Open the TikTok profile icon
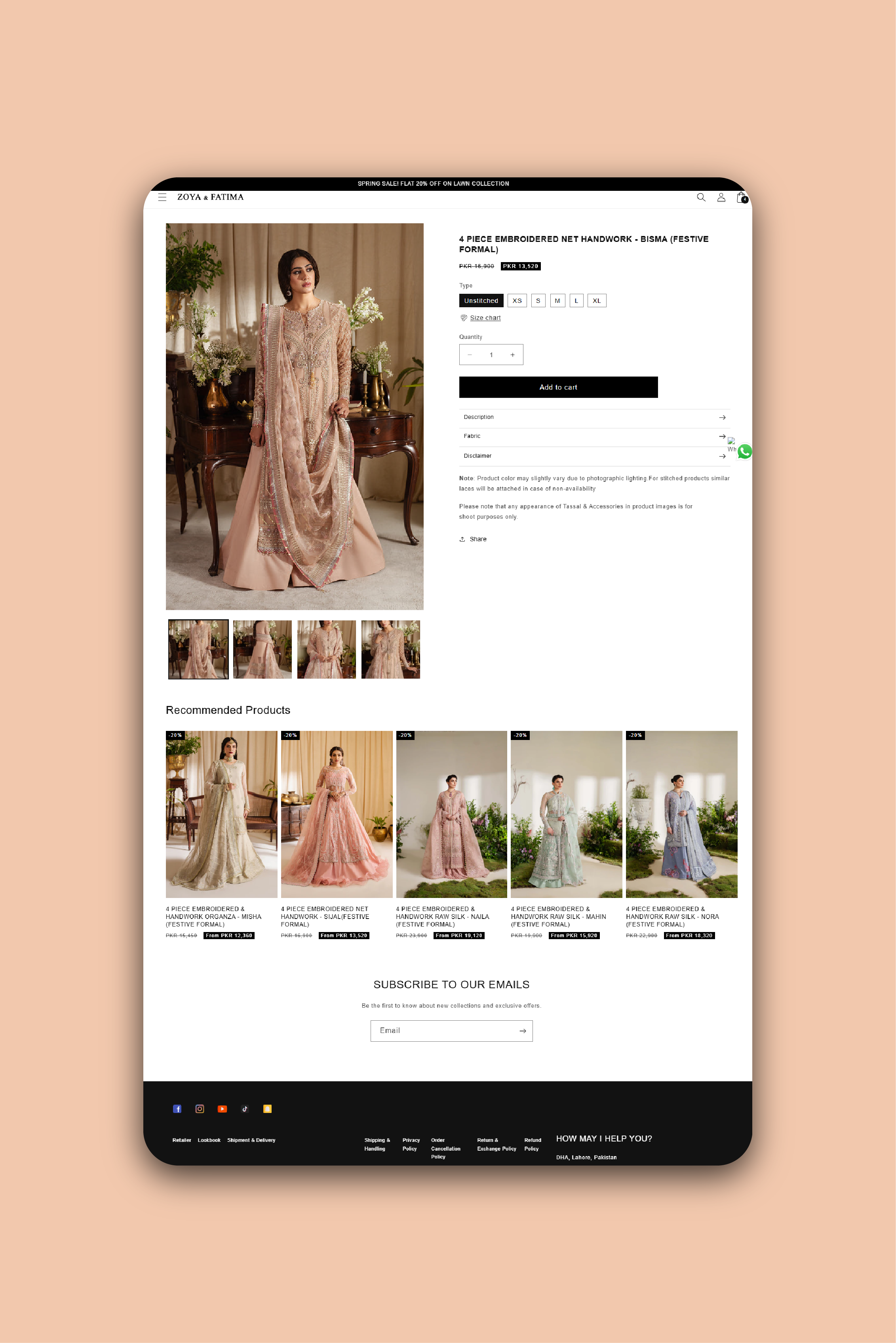This screenshot has height=1343, width=896. [245, 1109]
